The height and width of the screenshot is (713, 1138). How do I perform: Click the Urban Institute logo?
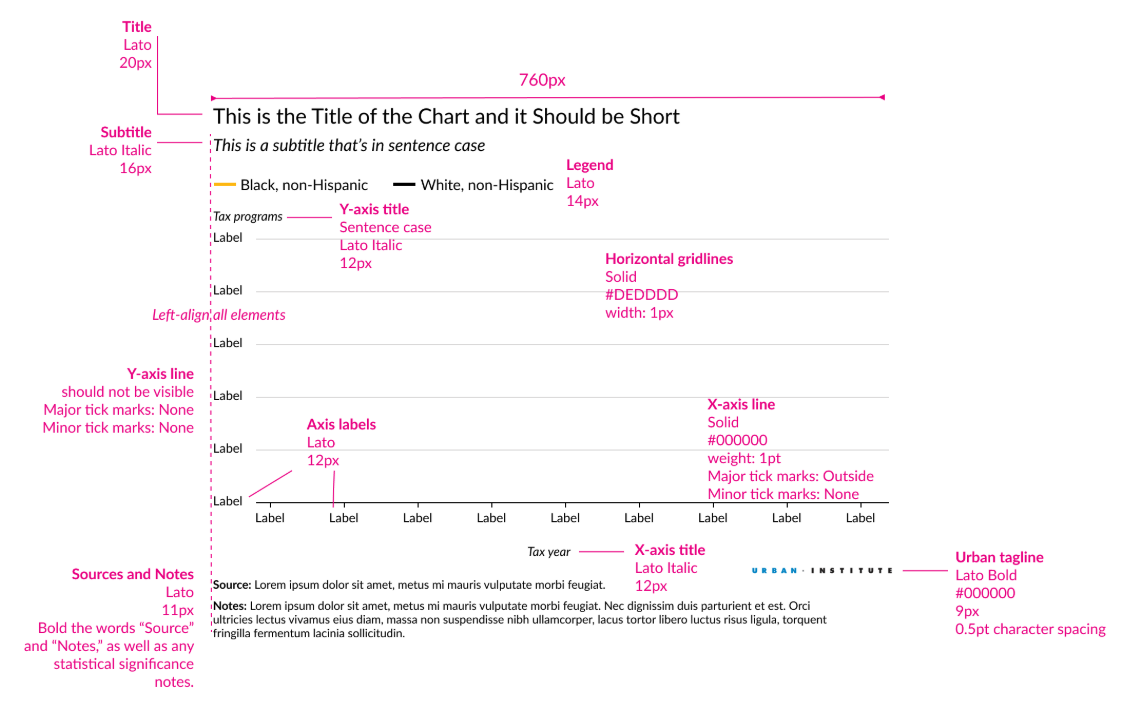pos(822,570)
